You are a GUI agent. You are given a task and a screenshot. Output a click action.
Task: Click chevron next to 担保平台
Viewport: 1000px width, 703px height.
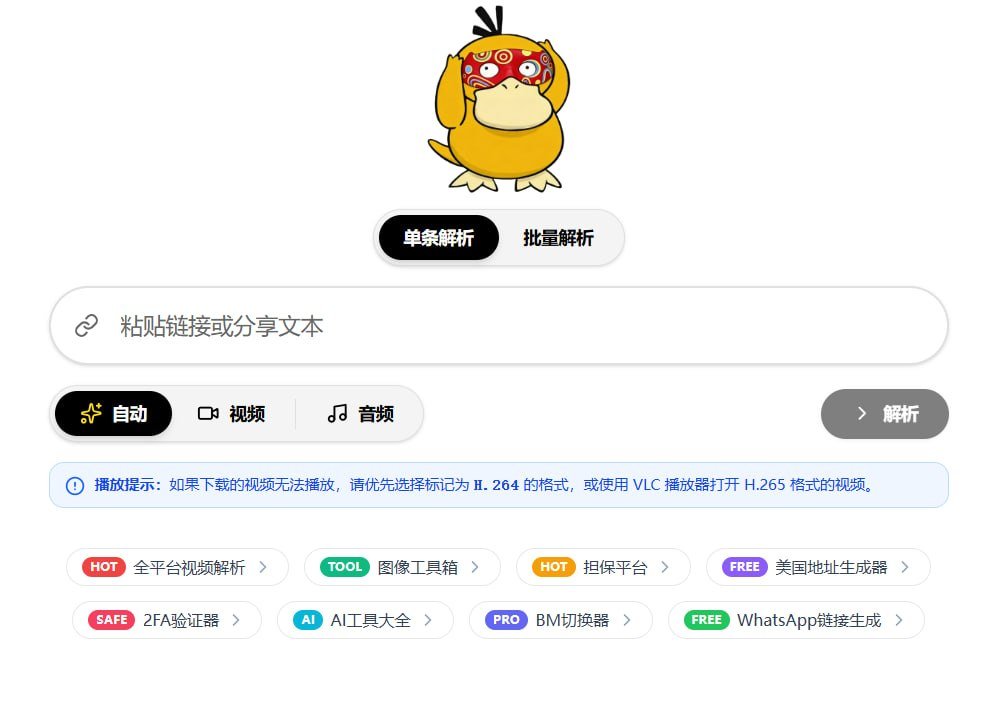665,566
